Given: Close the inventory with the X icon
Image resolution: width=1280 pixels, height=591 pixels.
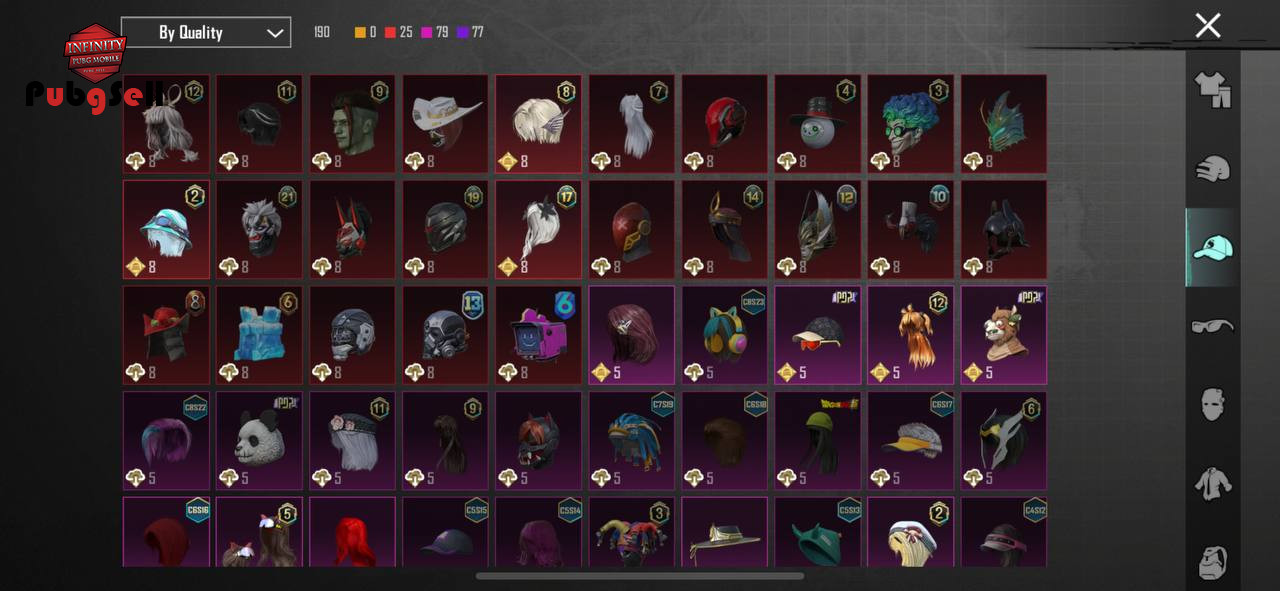Looking at the screenshot, I should (1208, 26).
